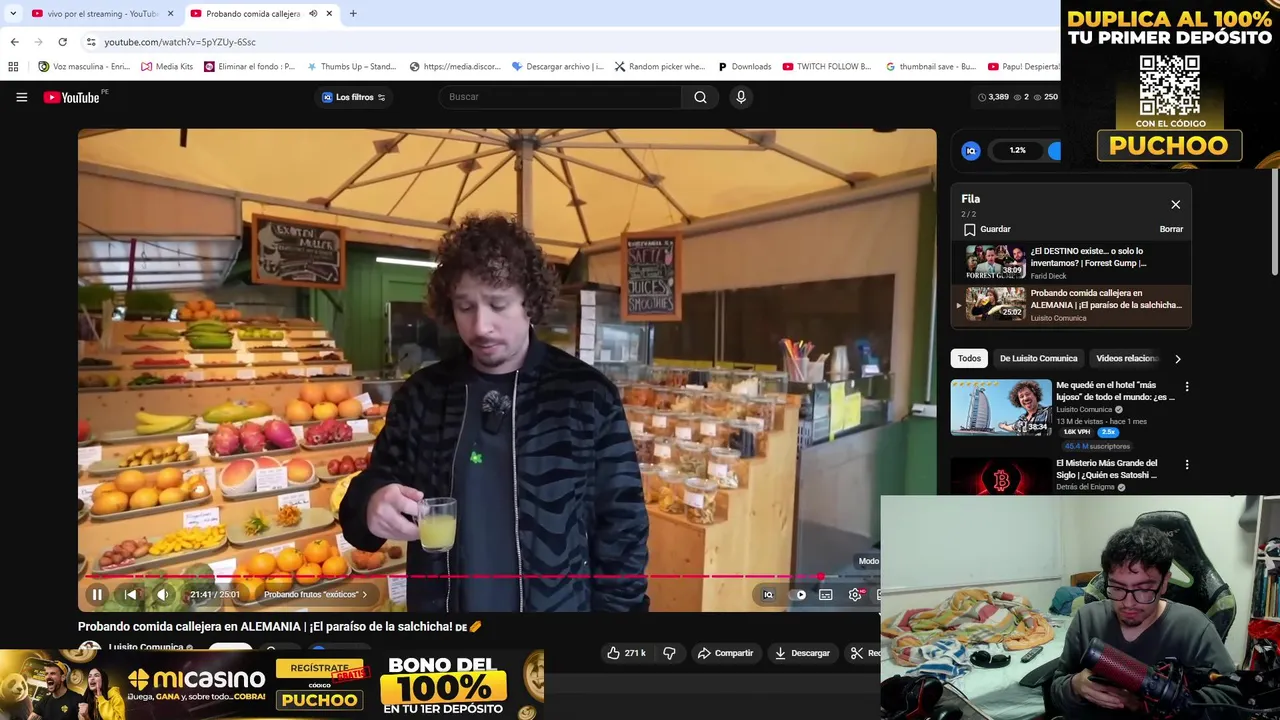Toggle subtitles button in the player

pyautogui.click(x=826, y=595)
